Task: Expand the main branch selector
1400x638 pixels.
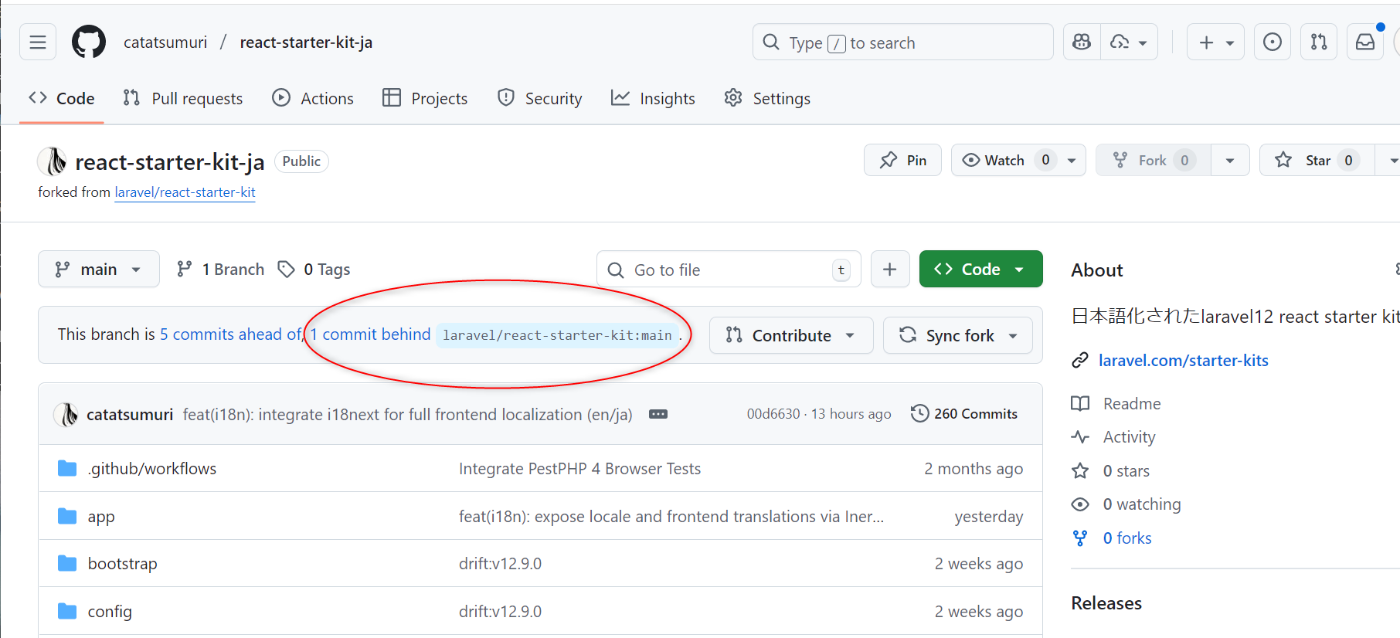Action: click(x=99, y=269)
